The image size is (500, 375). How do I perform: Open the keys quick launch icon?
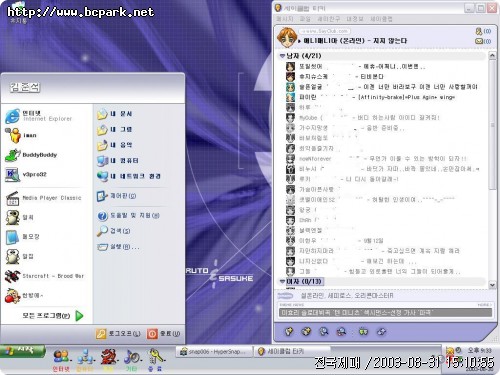[155, 360]
